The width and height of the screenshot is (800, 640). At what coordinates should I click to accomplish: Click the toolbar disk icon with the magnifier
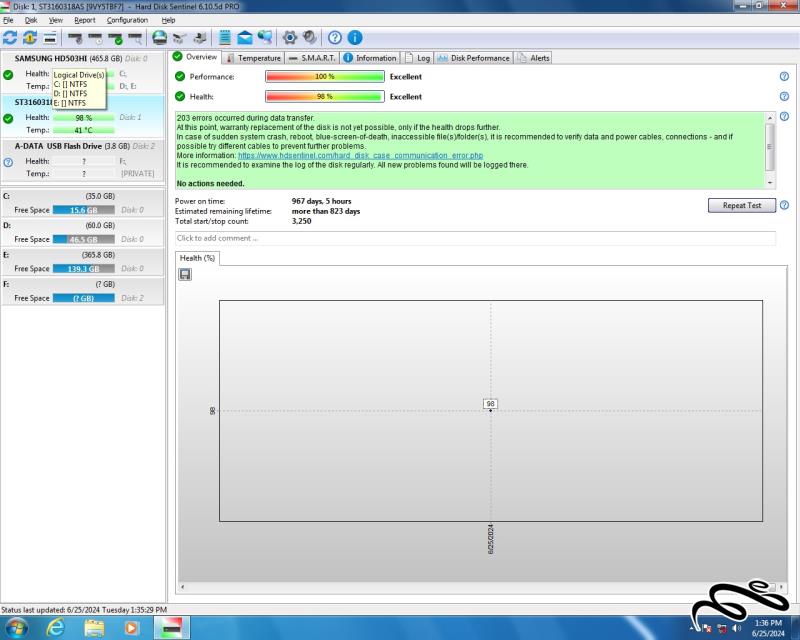click(135, 38)
